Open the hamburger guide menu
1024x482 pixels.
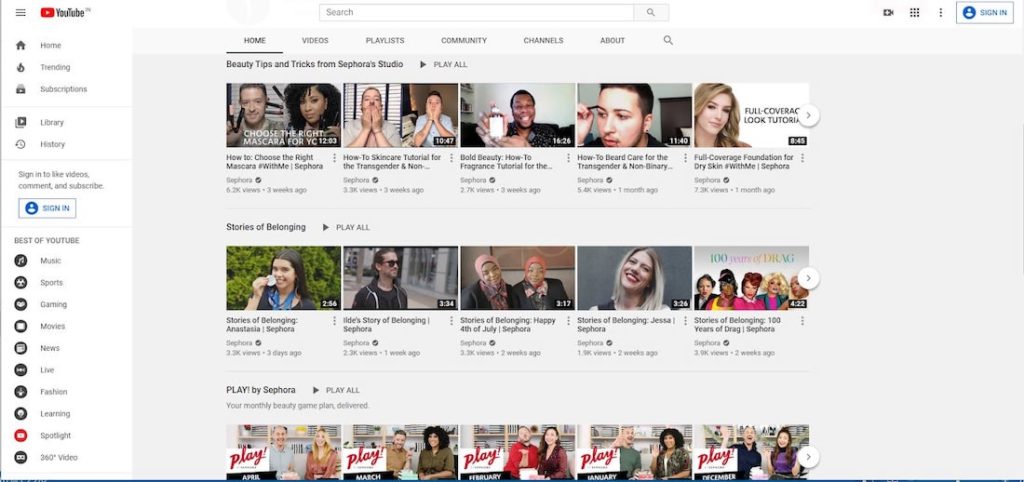(20, 13)
